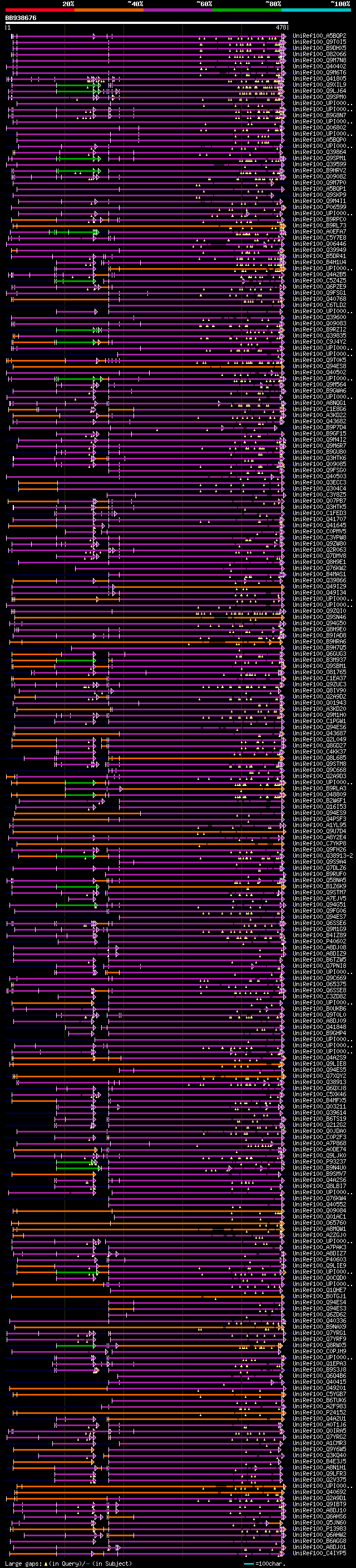This screenshot has height=1568, width=356.
Task: Open hit UniRef100_Q9M7N8
Action: 319,60
